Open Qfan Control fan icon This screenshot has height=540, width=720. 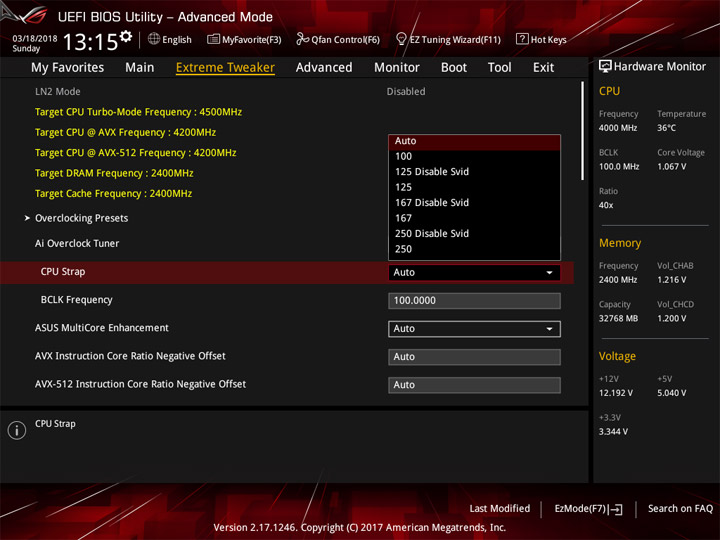point(302,39)
